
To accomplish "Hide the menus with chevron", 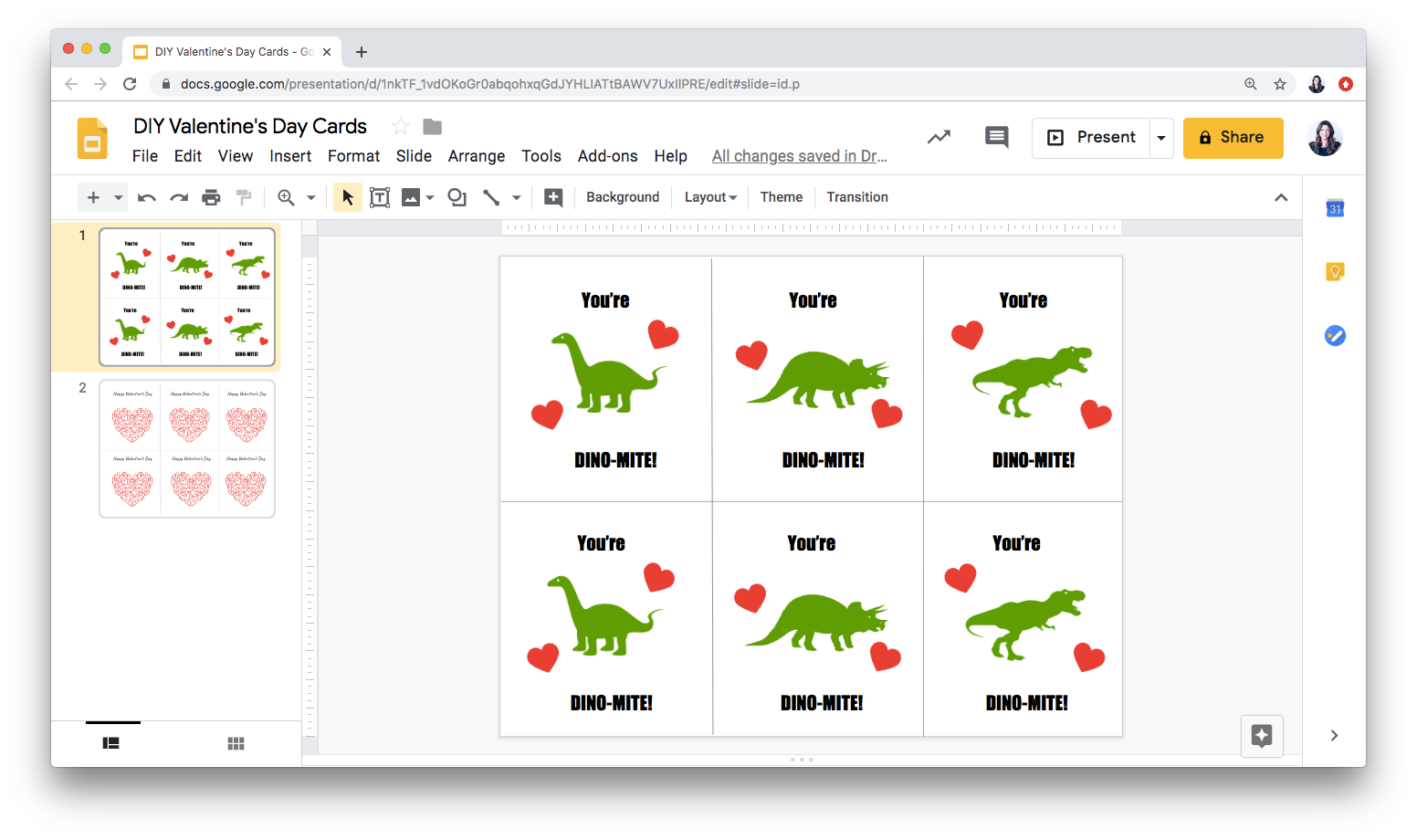I will 1281,197.
